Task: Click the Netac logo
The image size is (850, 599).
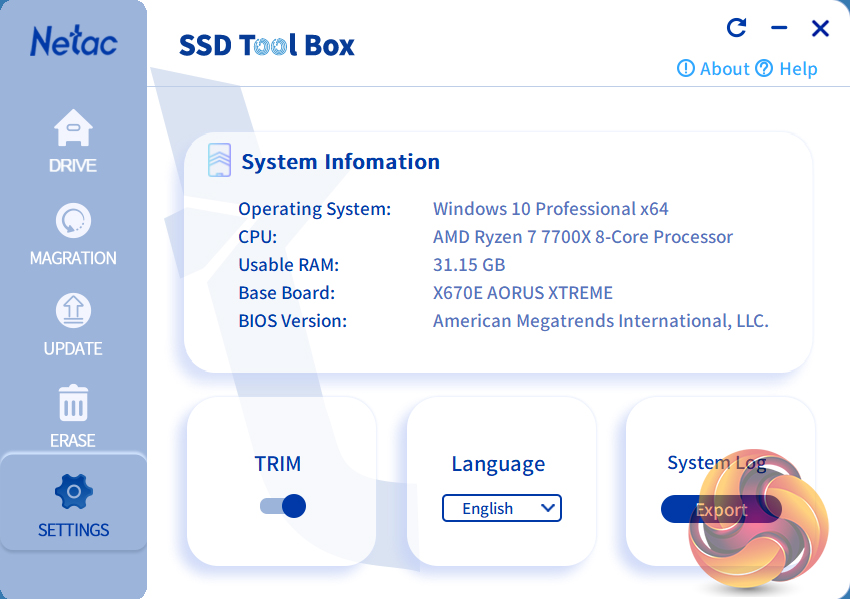Action: click(73, 41)
